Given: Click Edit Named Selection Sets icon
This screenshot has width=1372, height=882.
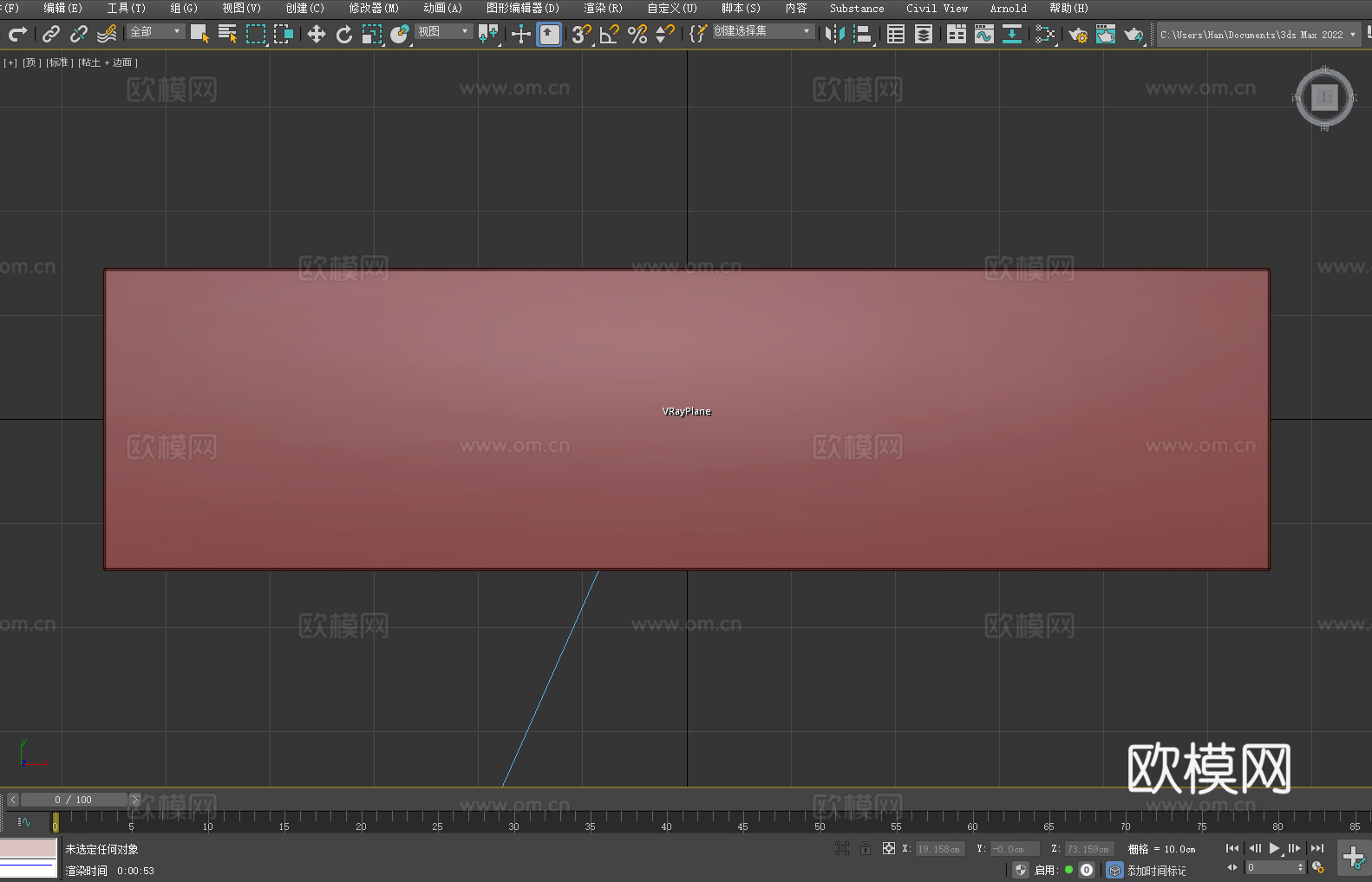Looking at the screenshot, I should click(697, 34).
